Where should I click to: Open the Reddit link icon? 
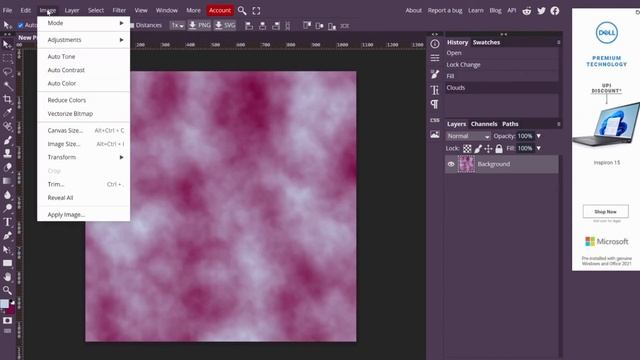[x=527, y=11]
